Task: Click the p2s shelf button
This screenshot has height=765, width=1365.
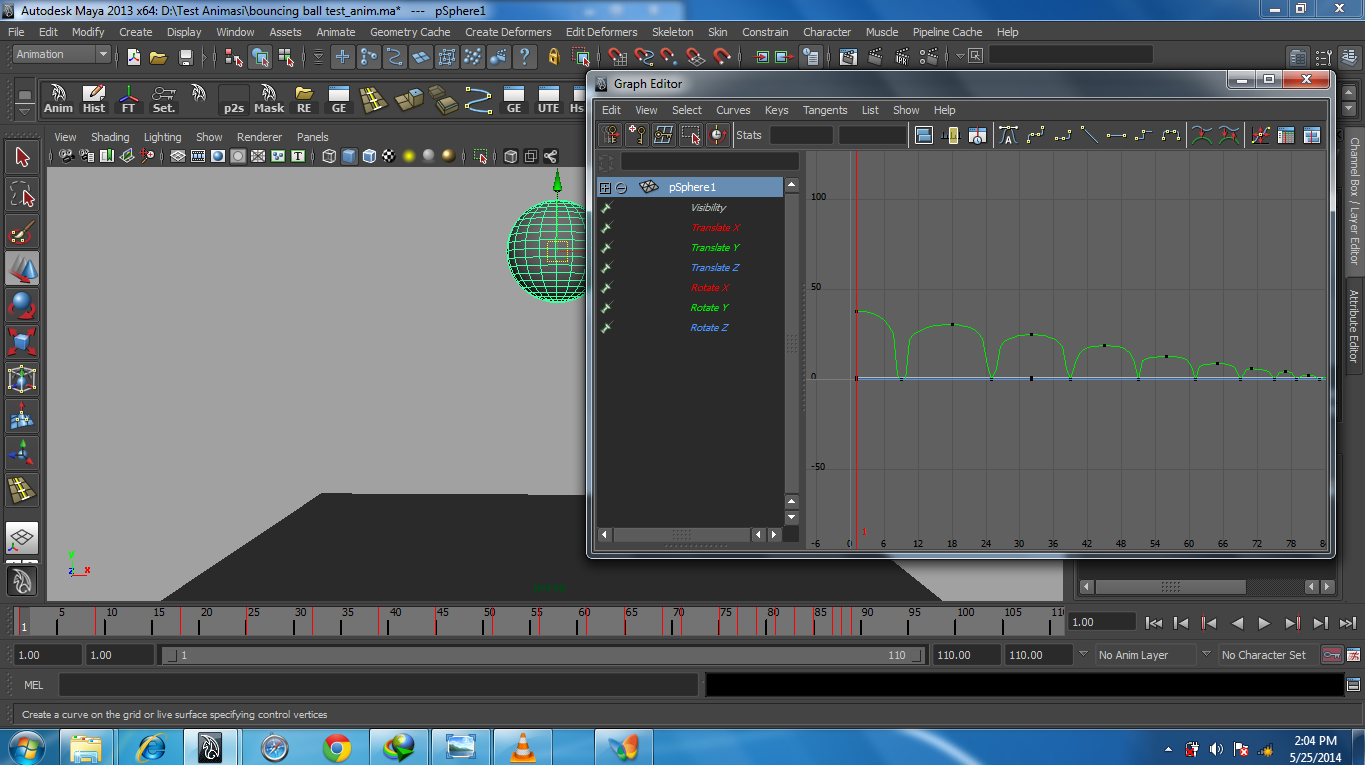Action: pos(234,100)
